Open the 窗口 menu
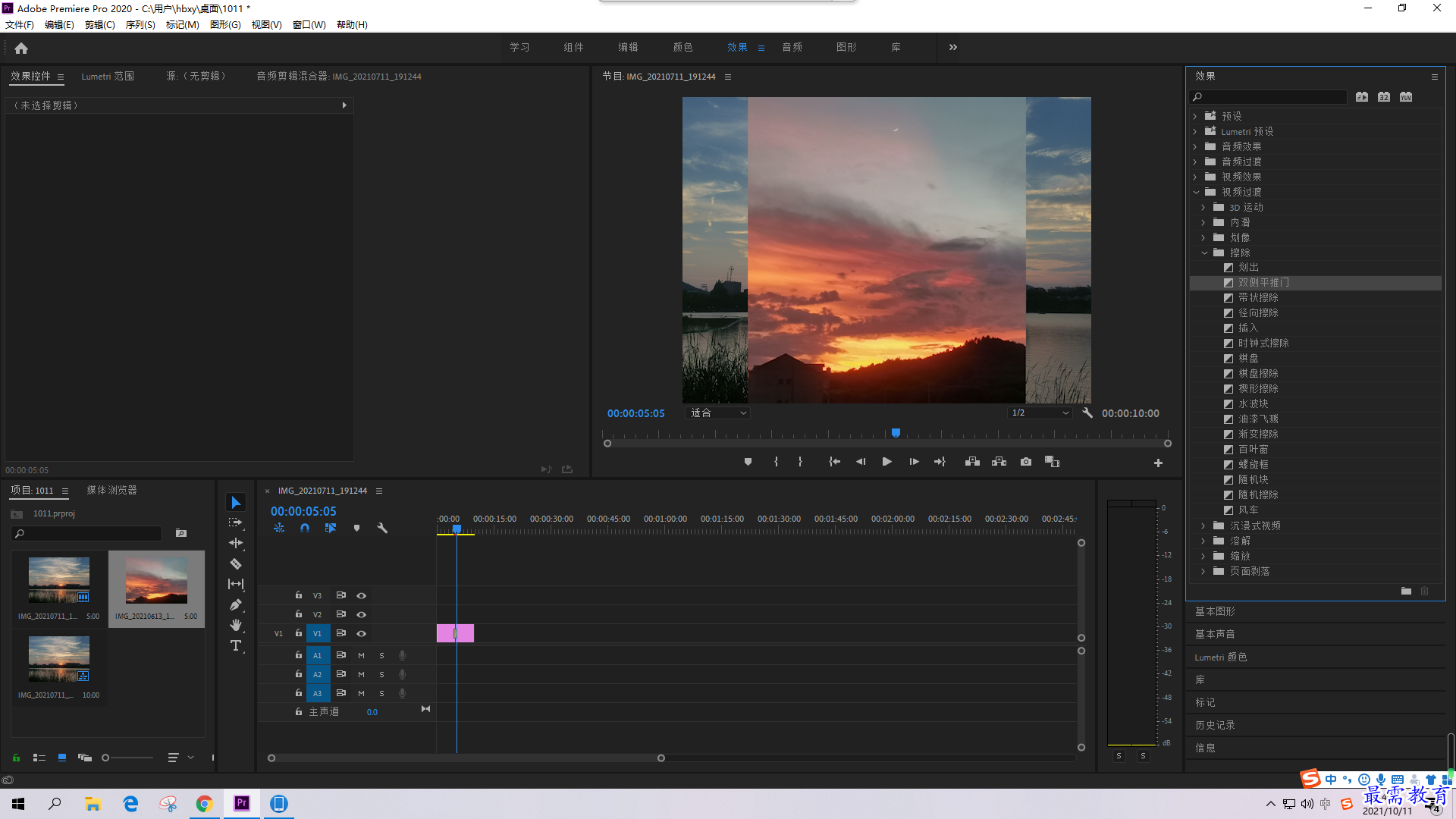This screenshot has height=819, width=1456. point(309,24)
